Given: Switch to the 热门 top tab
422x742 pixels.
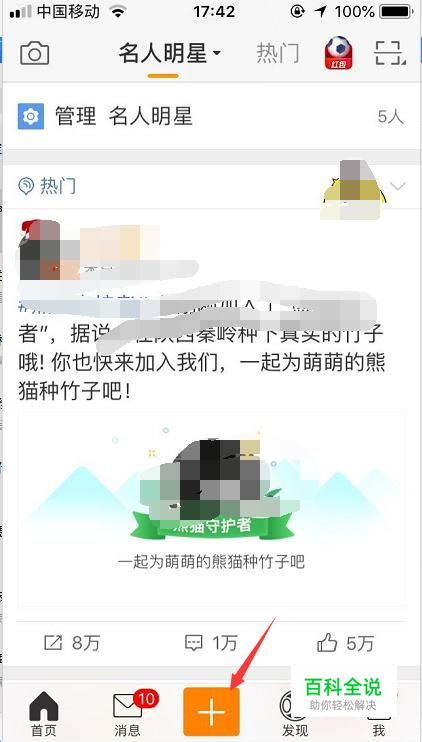Looking at the screenshot, I should point(278,53).
